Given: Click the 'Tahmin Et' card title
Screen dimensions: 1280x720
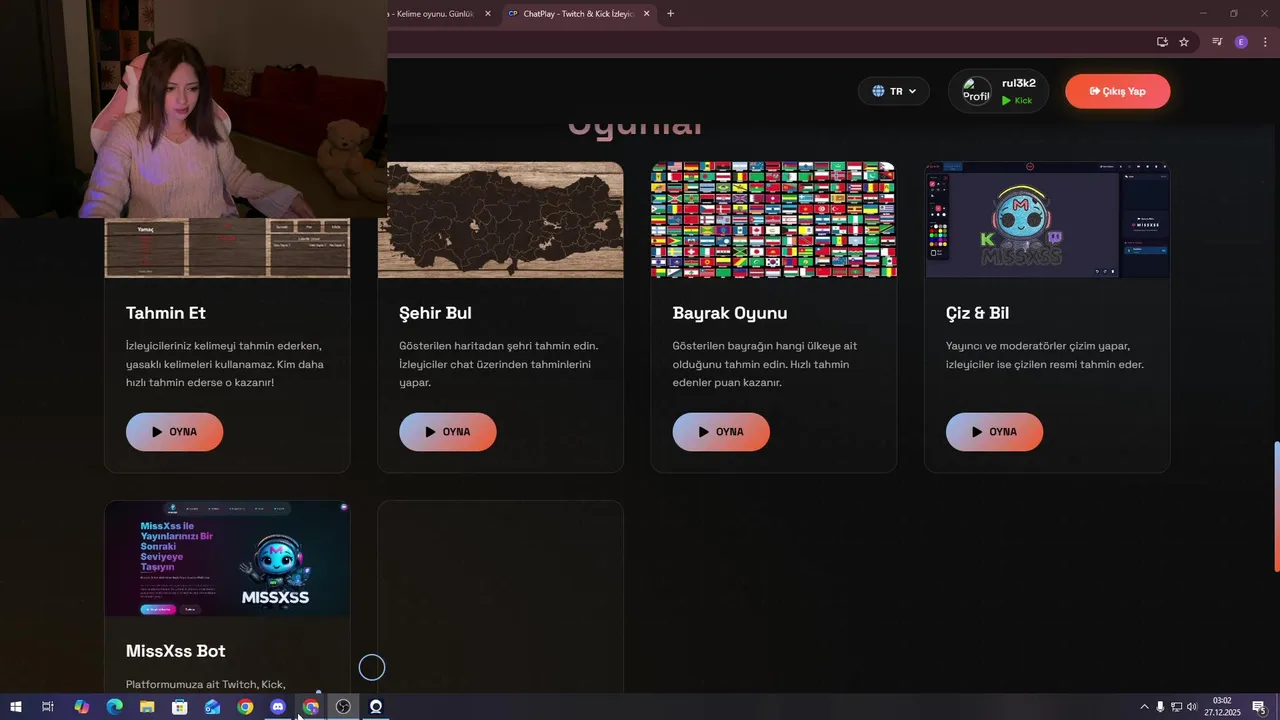Looking at the screenshot, I should [x=166, y=313].
